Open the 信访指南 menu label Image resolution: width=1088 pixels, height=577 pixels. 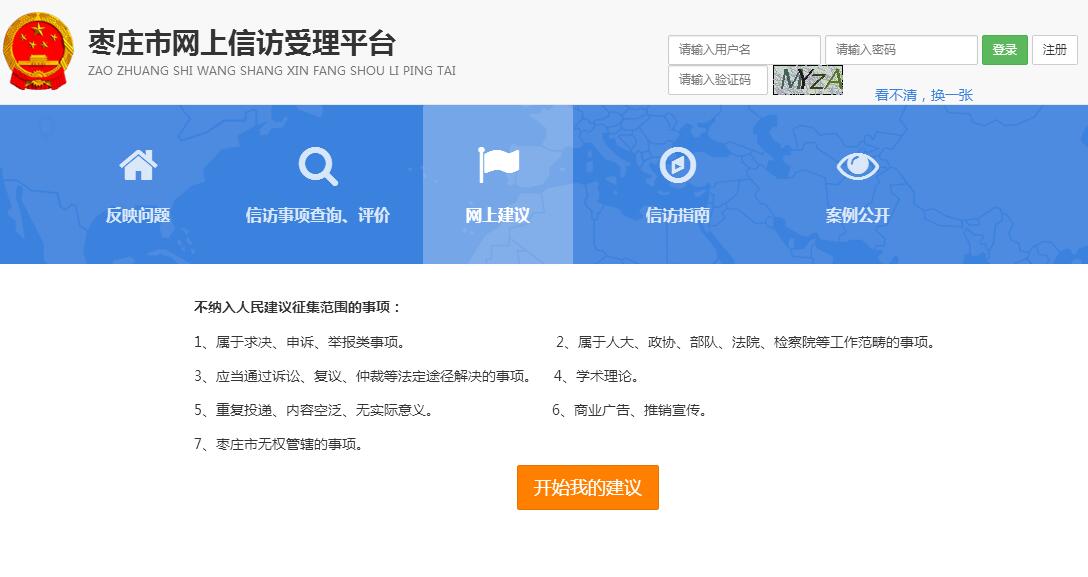pyautogui.click(x=678, y=215)
